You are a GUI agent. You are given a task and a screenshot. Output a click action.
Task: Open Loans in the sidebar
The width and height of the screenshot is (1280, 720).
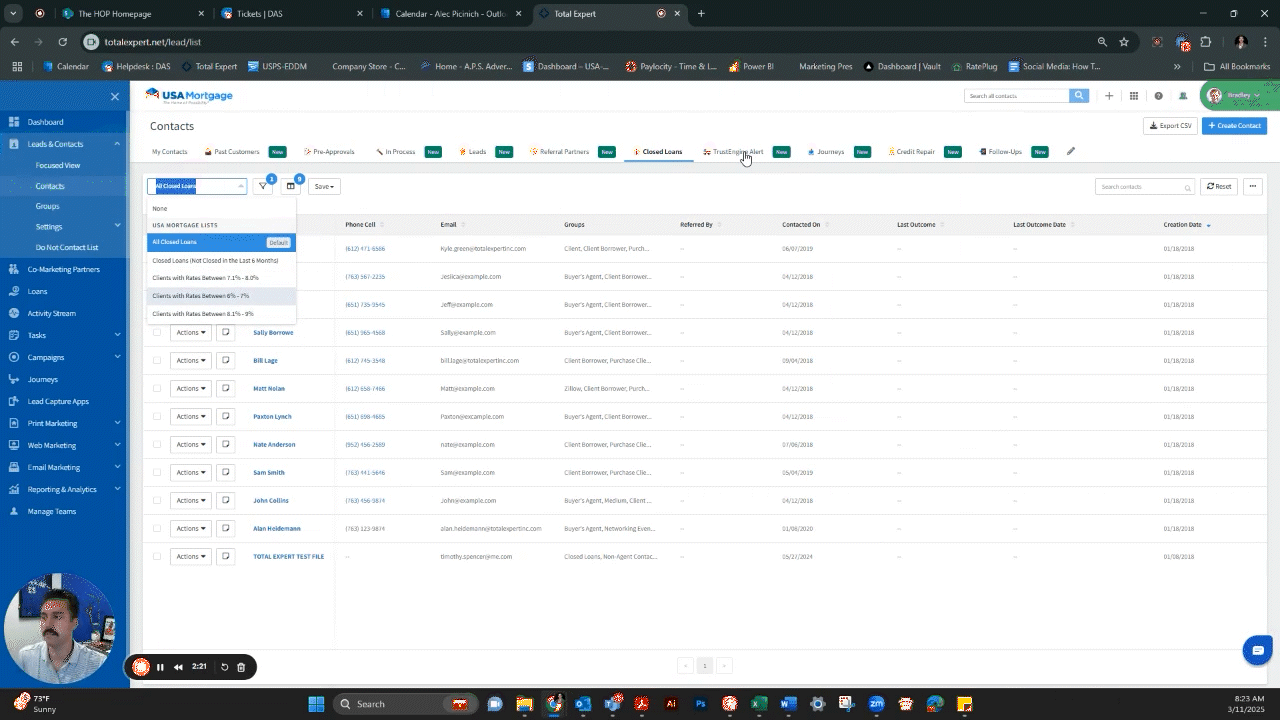click(x=37, y=291)
